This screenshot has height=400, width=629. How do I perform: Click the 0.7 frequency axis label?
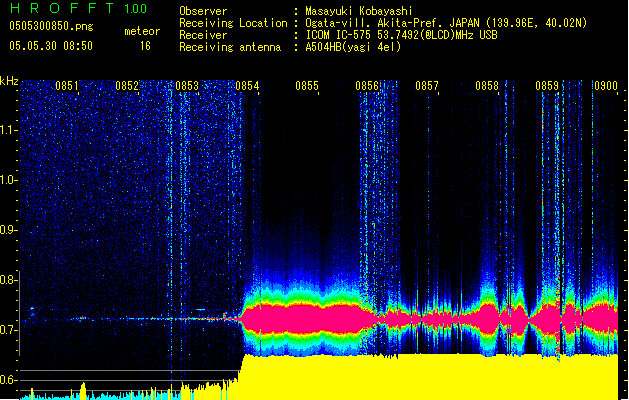click(x=8, y=330)
